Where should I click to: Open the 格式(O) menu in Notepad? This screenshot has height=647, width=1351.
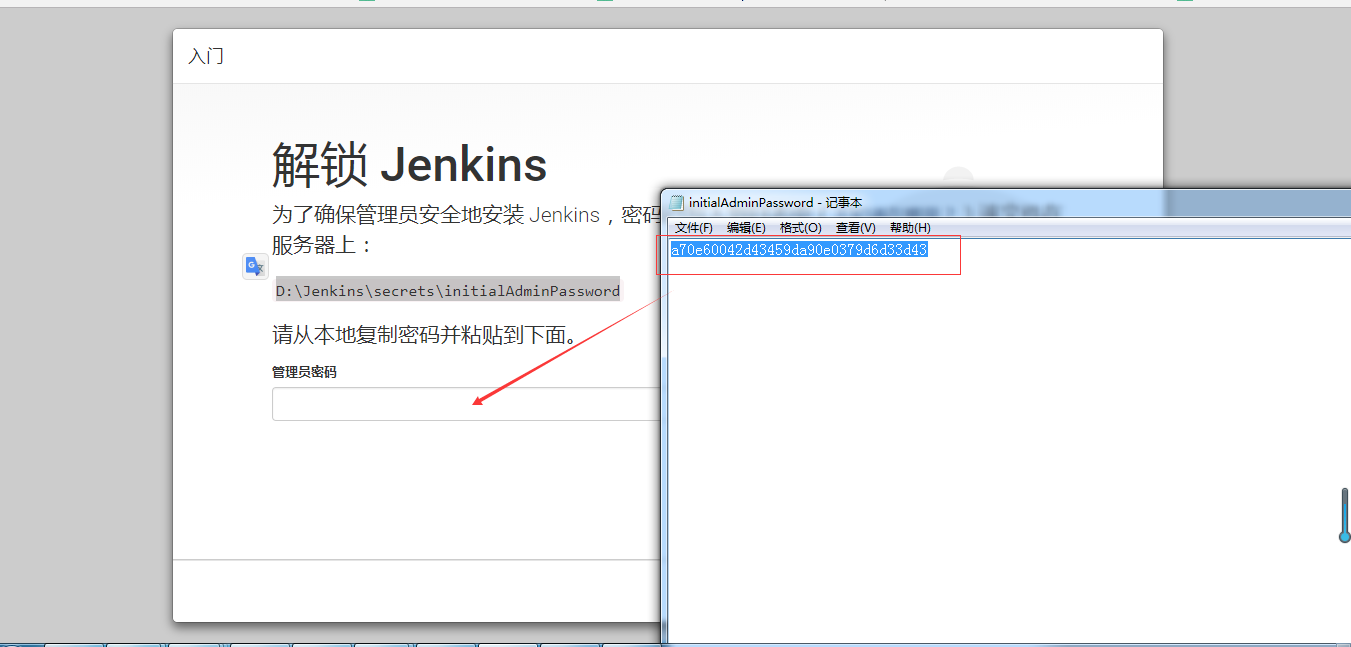pyautogui.click(x=800, y=228)
